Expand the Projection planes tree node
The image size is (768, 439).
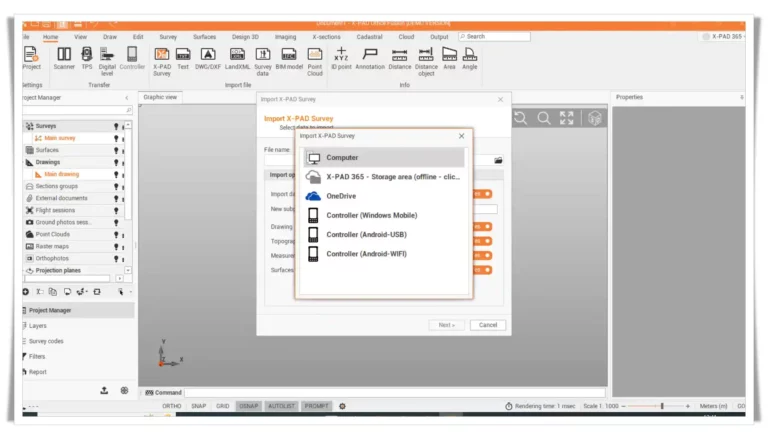(25, 270)
